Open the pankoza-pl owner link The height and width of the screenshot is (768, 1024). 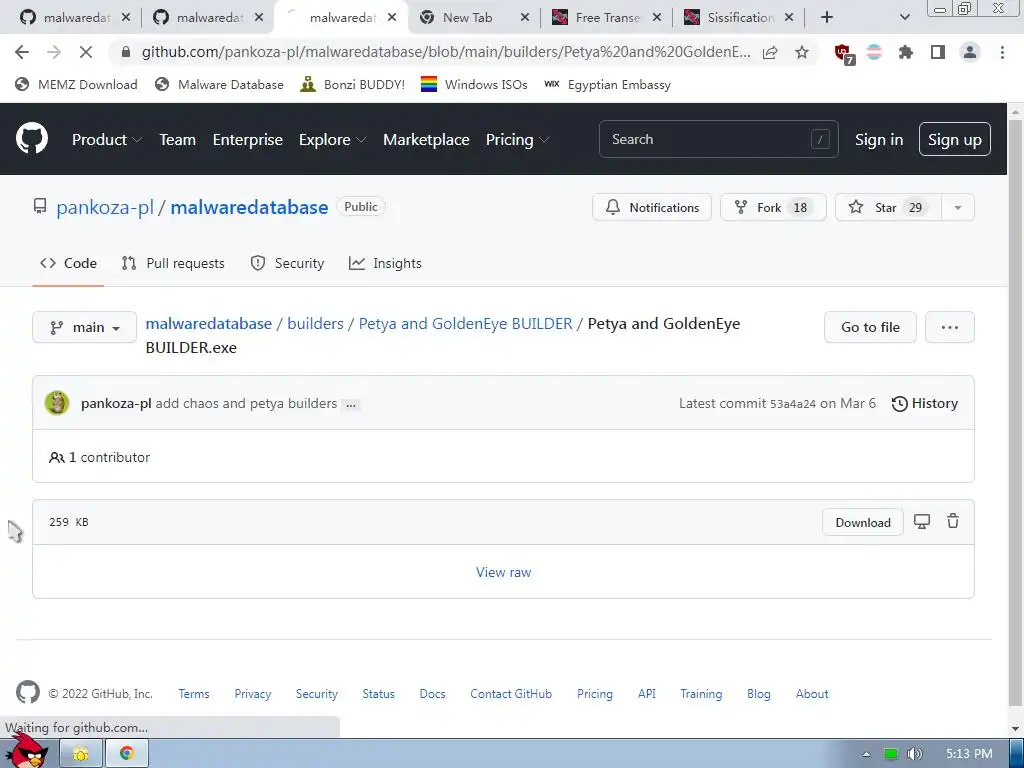(104, 207)
